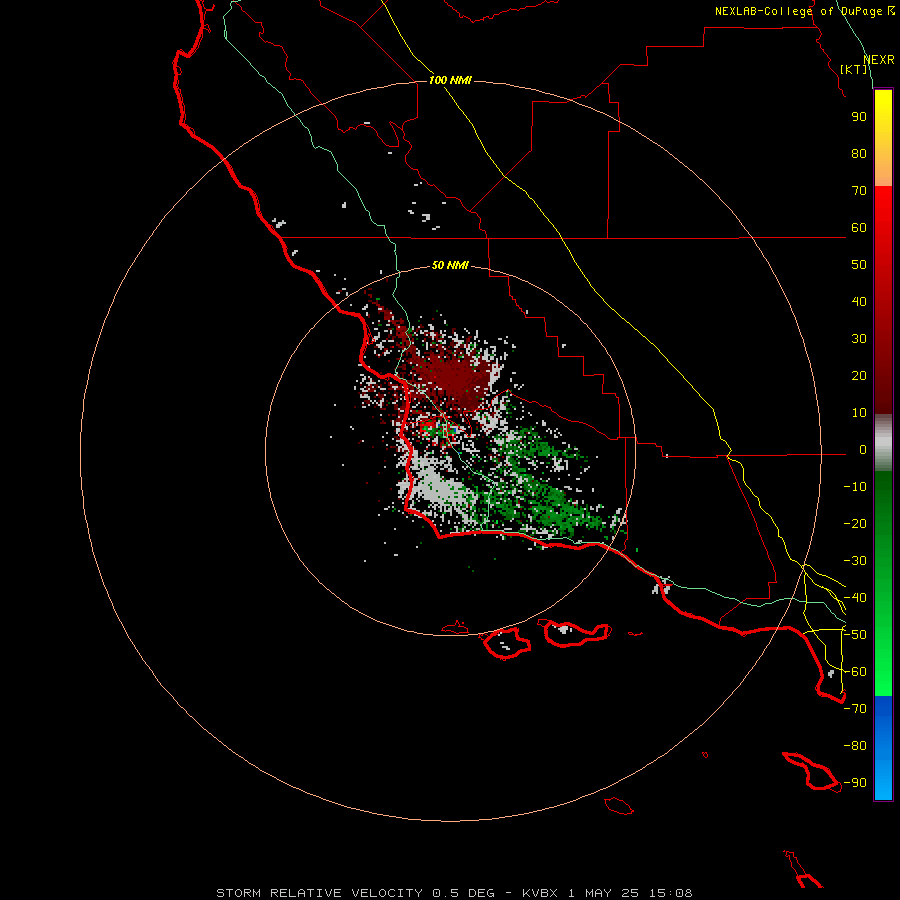
Task: Pick the green segment of the color bar
Action: [x=883, y=583]
